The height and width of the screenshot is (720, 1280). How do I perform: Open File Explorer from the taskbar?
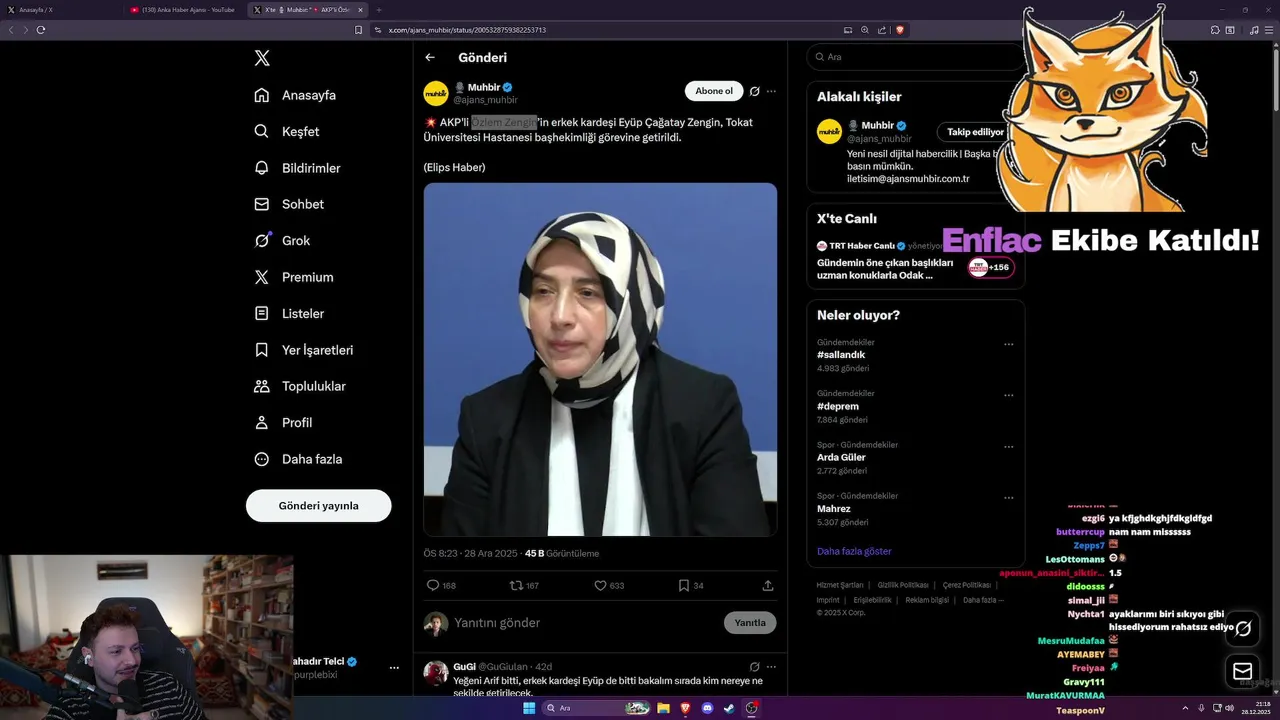[x=663, y=708]
